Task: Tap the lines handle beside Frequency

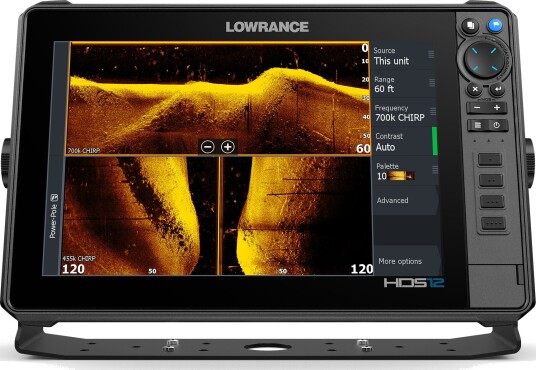Action: [x=433, y=111]
